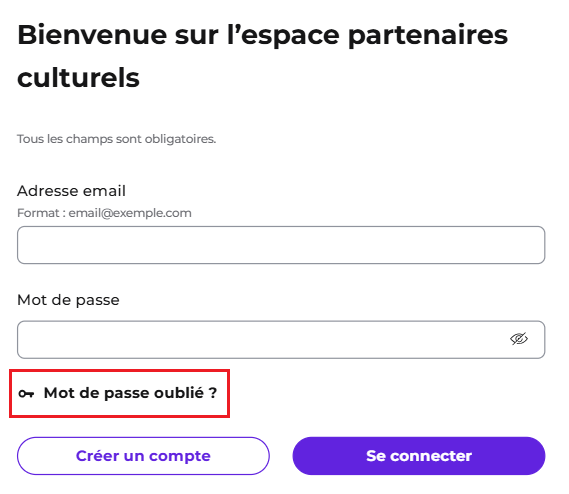Begin password recovery via the forgotten password text
Viewport: 569px width, 494px height.
point(130,393)
